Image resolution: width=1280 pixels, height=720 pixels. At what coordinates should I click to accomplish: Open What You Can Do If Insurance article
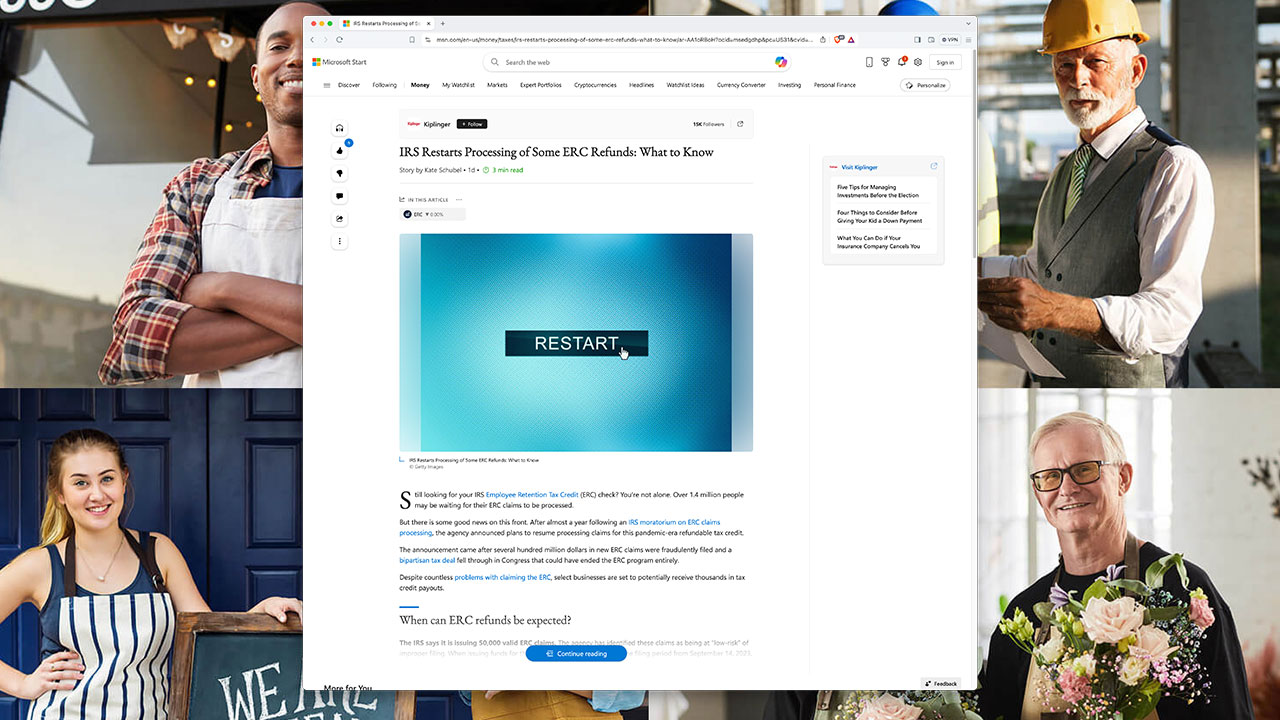pyautogui.click(x=879, y=242)
